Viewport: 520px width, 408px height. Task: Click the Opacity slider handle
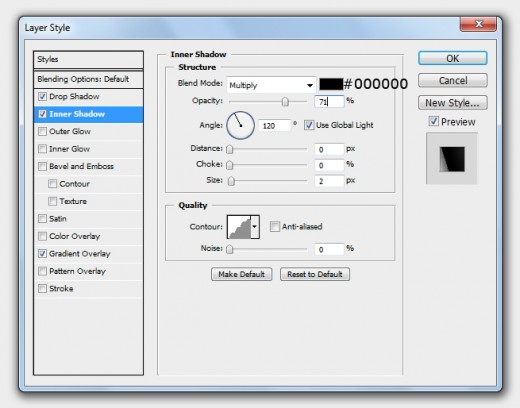(285, 101)
